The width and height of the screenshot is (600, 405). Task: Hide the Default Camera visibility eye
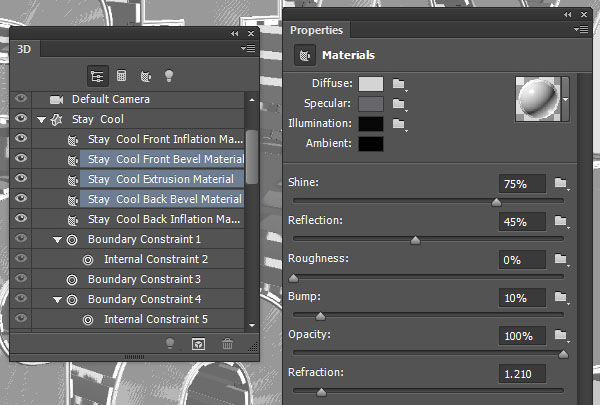tap(21, 99)
